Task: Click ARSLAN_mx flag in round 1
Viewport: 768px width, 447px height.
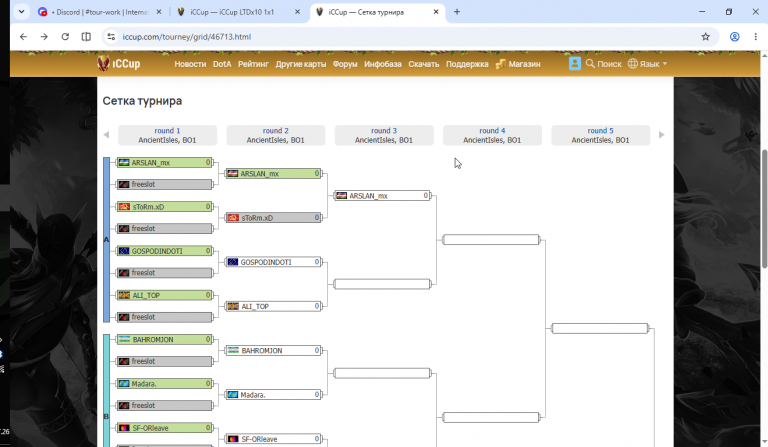Action: [x=124, y=163]
